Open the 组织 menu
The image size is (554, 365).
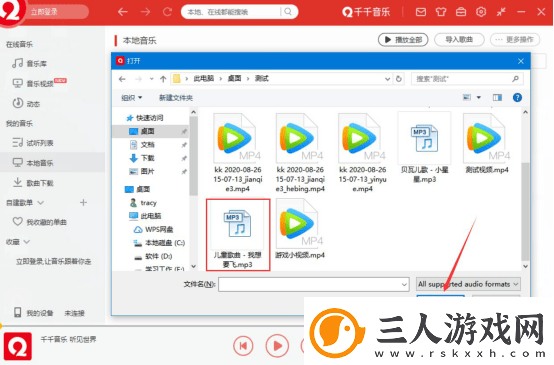[x=131, y=98]
